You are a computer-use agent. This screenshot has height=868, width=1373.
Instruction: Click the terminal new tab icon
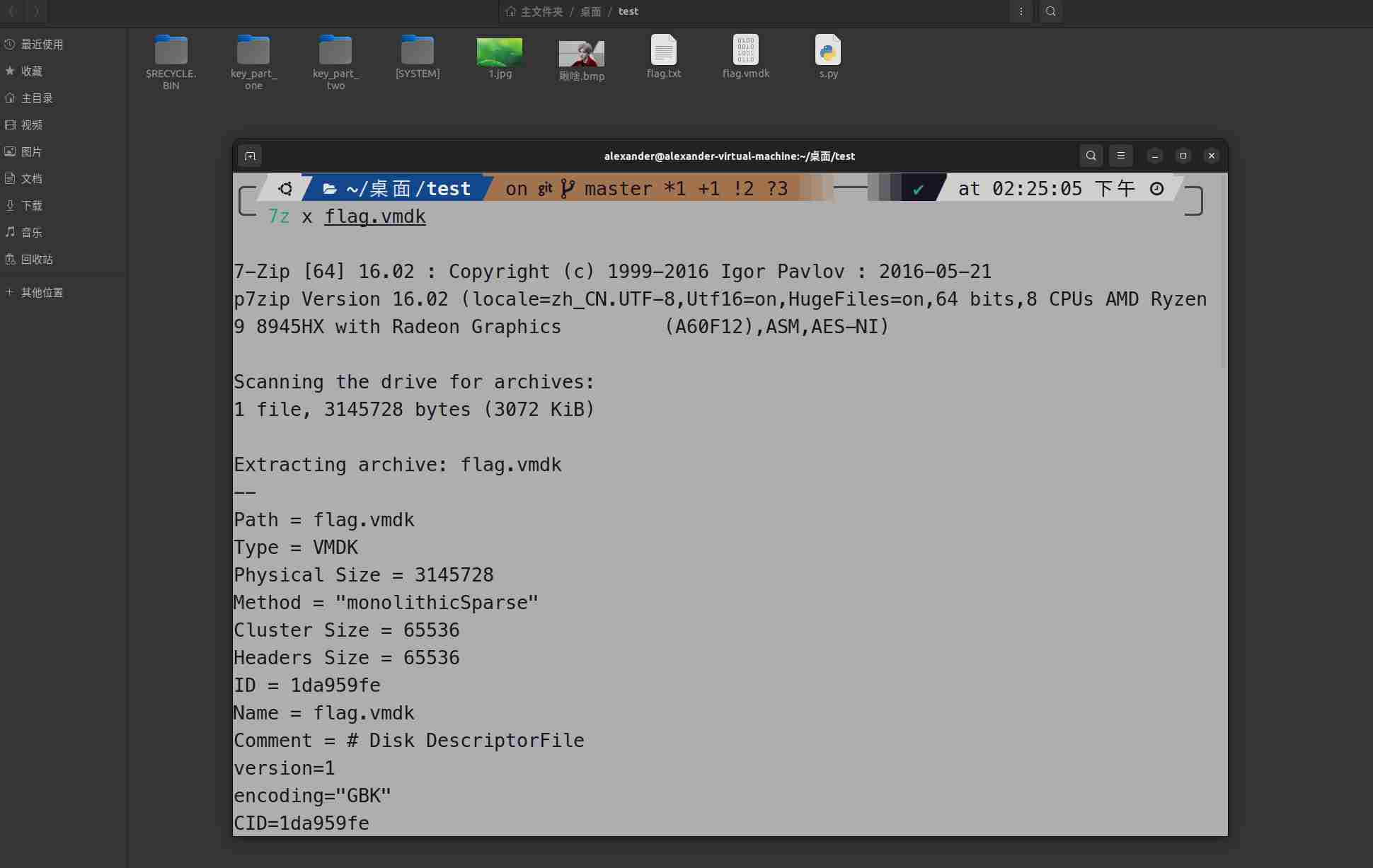(x=250, y=156)
